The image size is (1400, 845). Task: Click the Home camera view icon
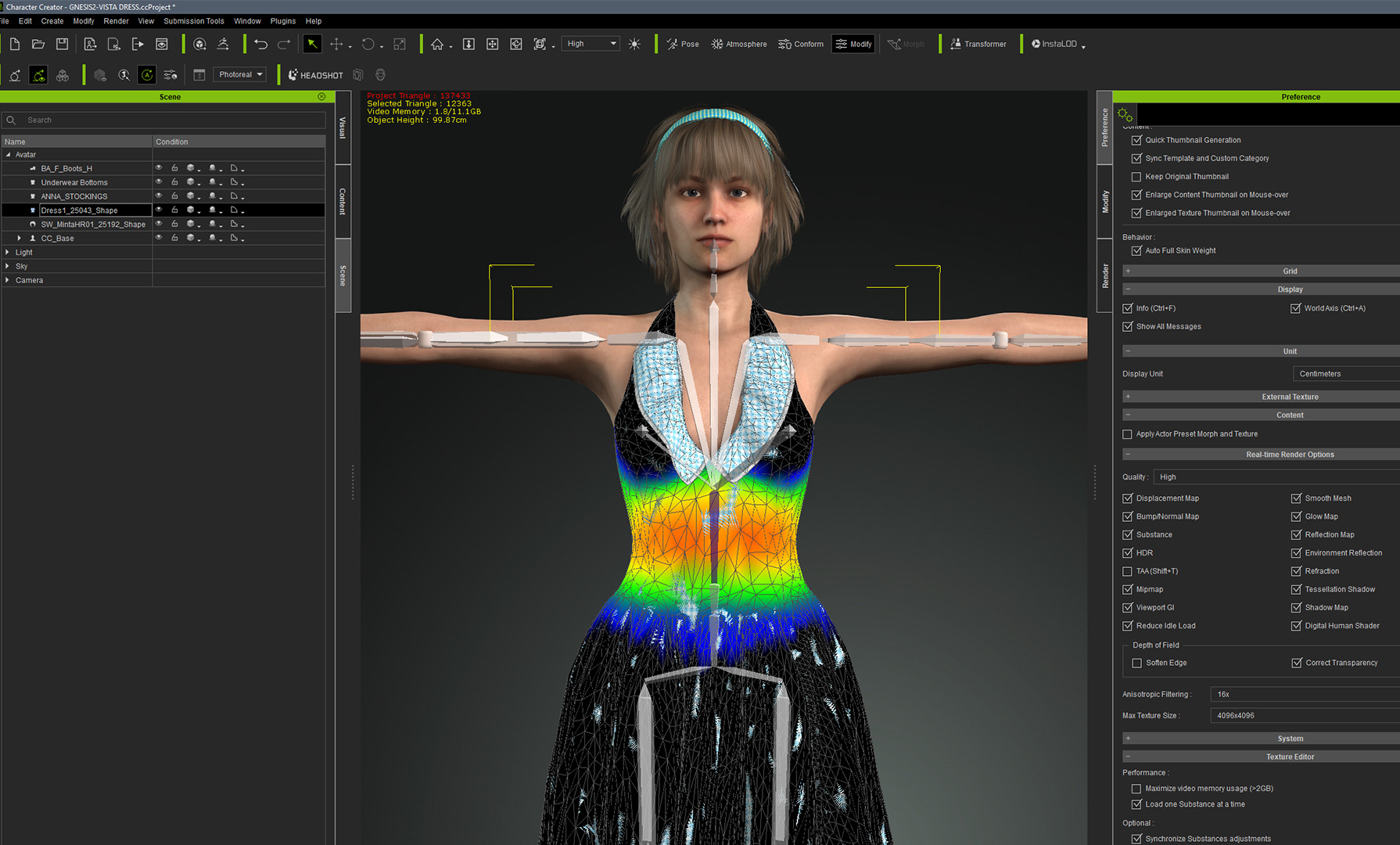[x=437, y=45]
